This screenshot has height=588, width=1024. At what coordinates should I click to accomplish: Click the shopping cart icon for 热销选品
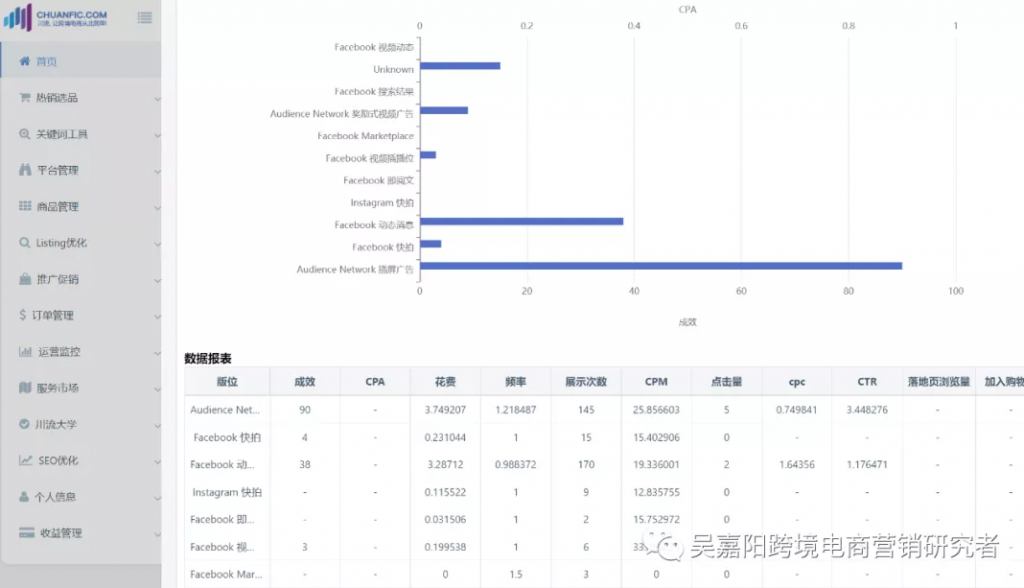[25, 98]
